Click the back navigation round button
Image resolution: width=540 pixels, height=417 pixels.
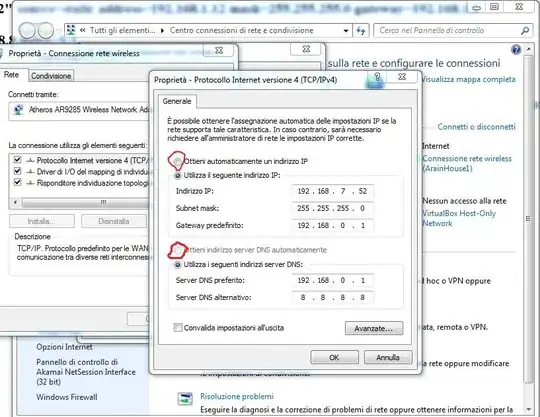coord(27,31)
